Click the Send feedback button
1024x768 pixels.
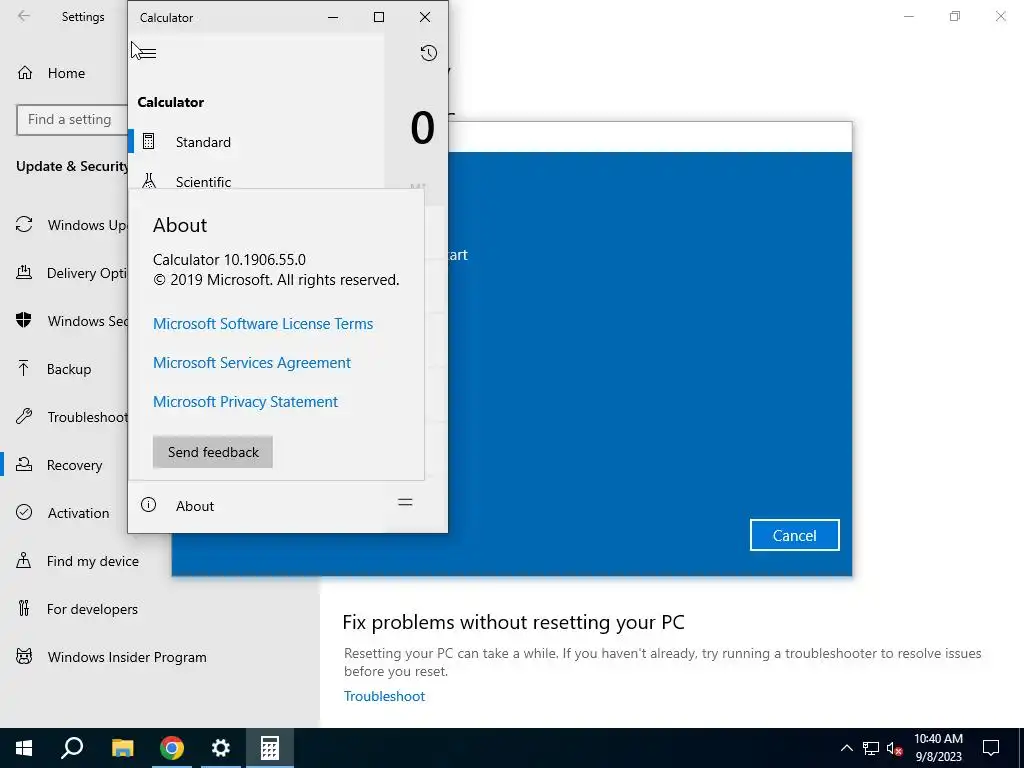pyautogui.click(x=213, y=452)
